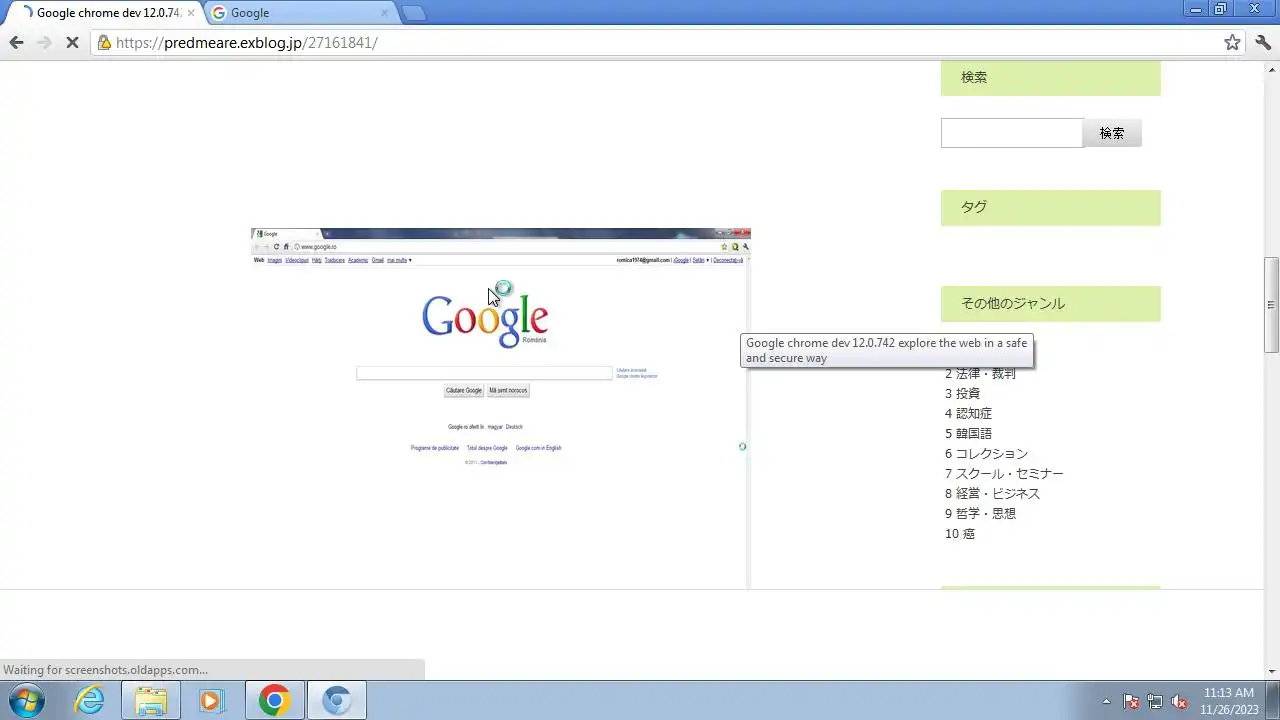
Task: Click the page vertical scrollbar thumb
Action: pos(1271,305)
